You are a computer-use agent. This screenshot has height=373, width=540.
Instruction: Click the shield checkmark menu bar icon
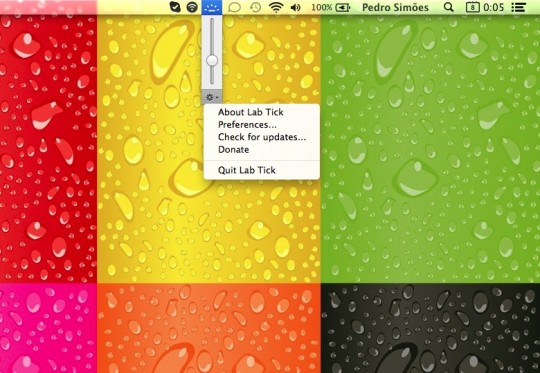pos(175,7)
